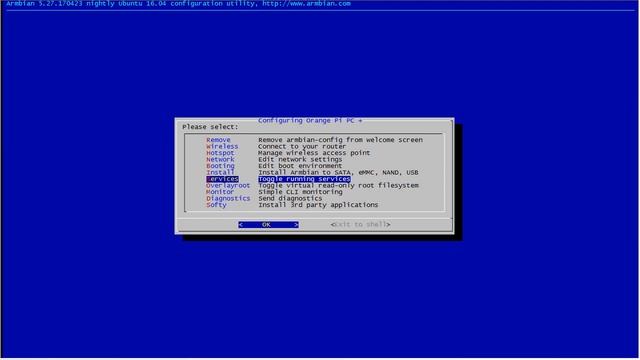Click the 'Configuring Orange Pi PC +' title
Viewport: 640px width, 360px height.
(x=310, y=121)
